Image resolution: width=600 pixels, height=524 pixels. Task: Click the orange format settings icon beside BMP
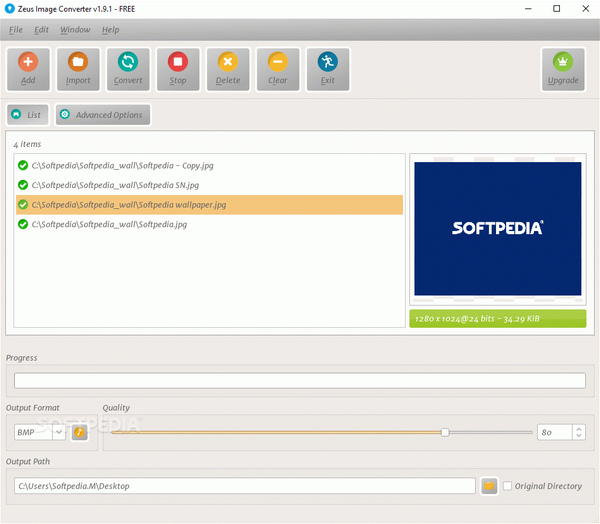pos(80,433)
